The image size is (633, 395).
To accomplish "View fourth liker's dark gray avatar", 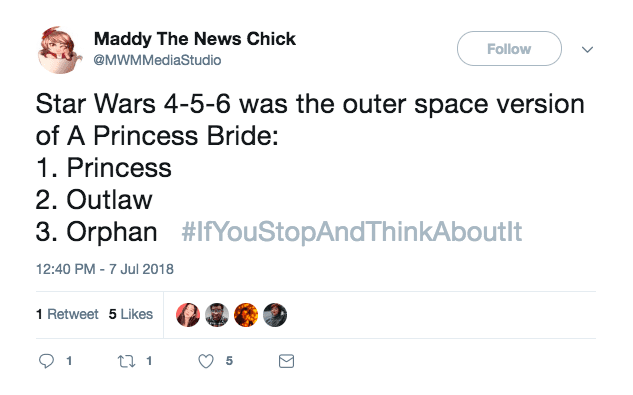I will point(275,315).
